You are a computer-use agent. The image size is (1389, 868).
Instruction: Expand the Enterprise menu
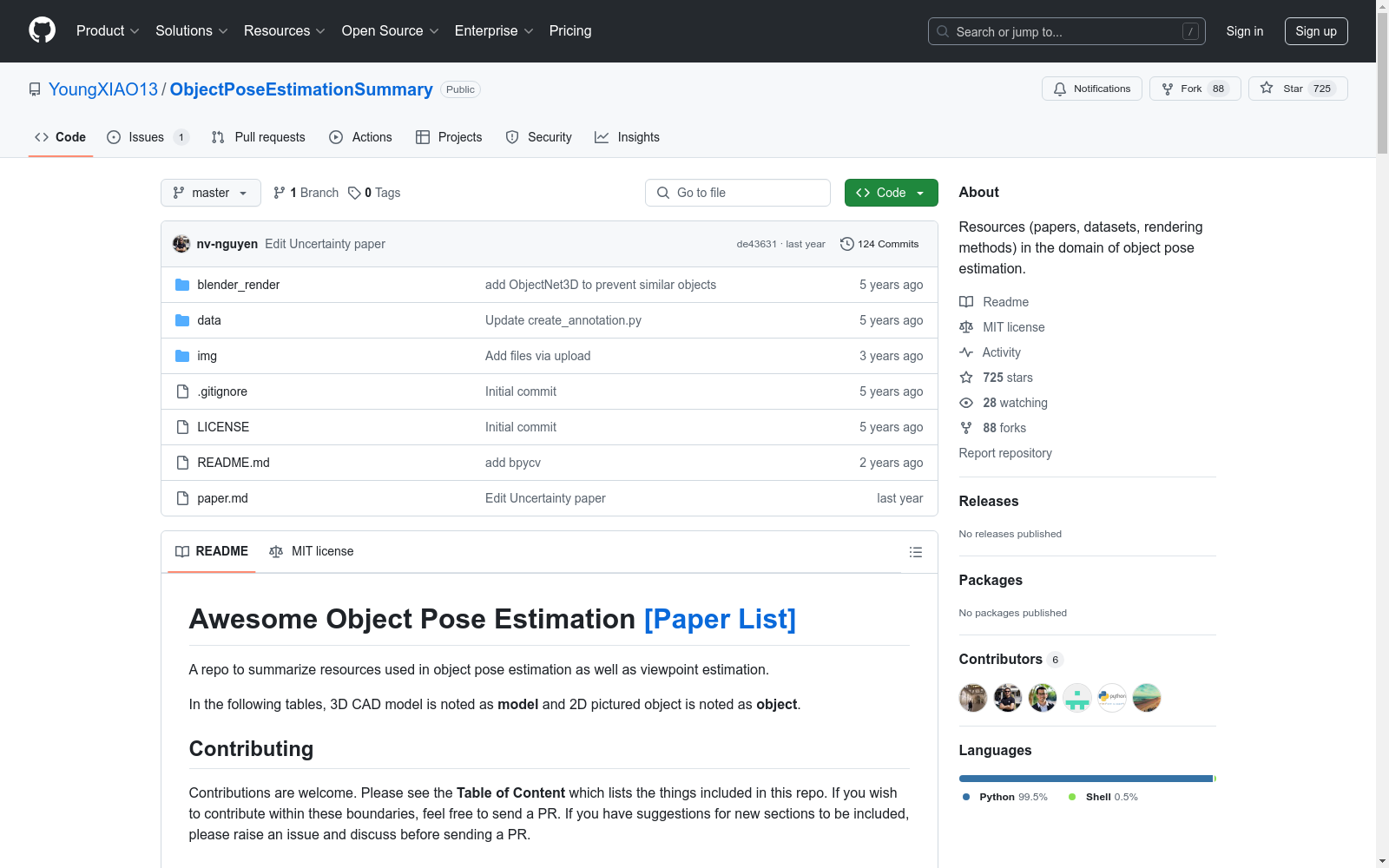494,31
